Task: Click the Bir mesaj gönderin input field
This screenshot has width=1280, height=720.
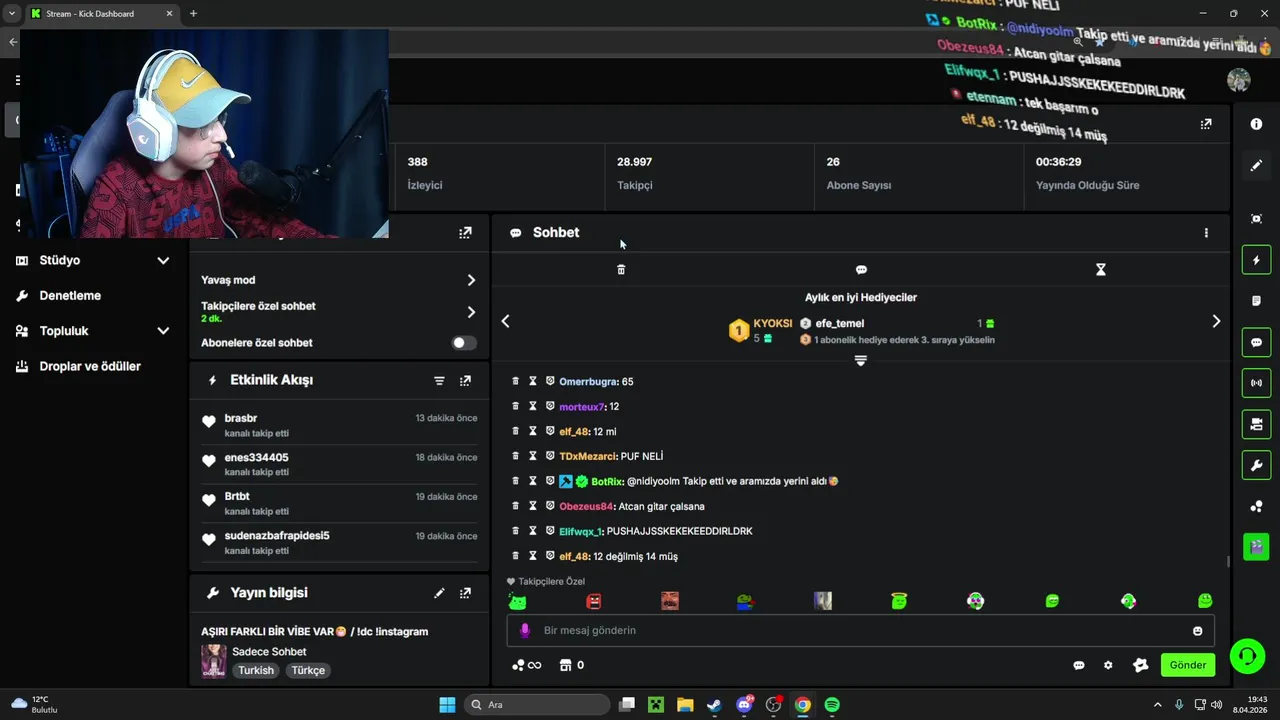Action: pos(860,631)
